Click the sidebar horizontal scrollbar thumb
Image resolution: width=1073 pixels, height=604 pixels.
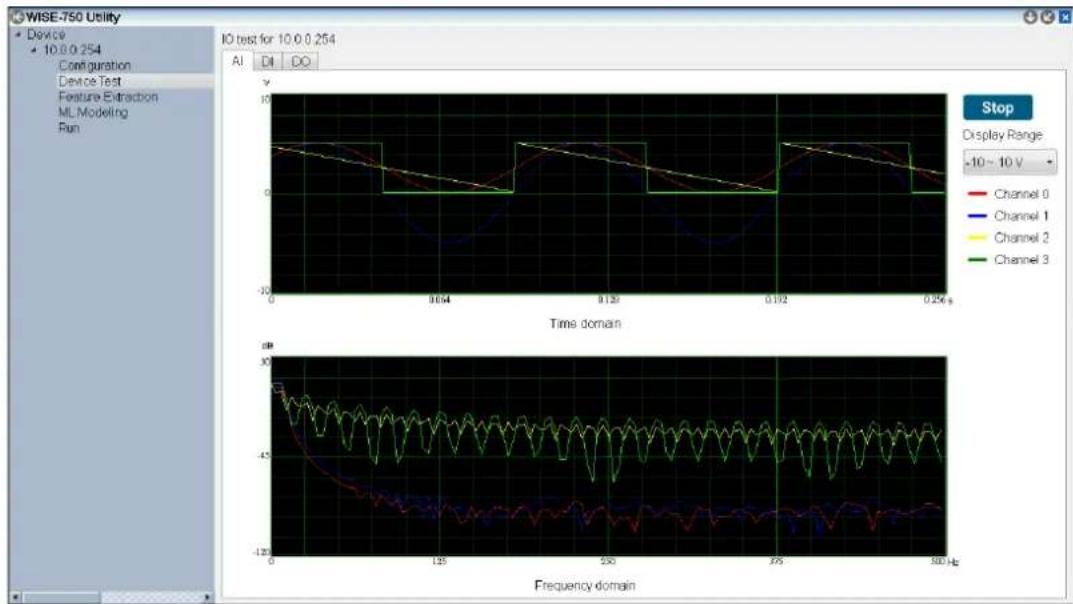[62, 597]
